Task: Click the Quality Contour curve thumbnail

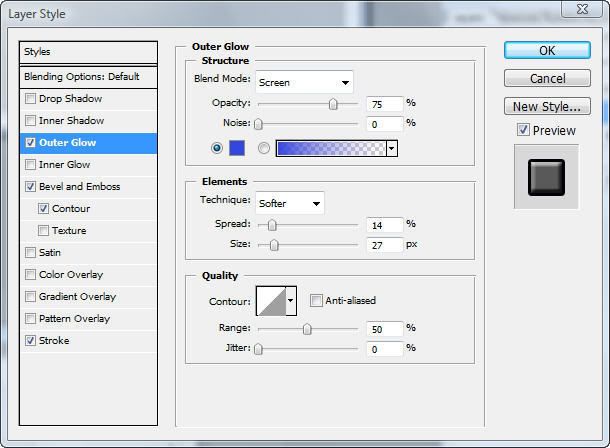Action: pyautogui.click(x=271, y=301)
